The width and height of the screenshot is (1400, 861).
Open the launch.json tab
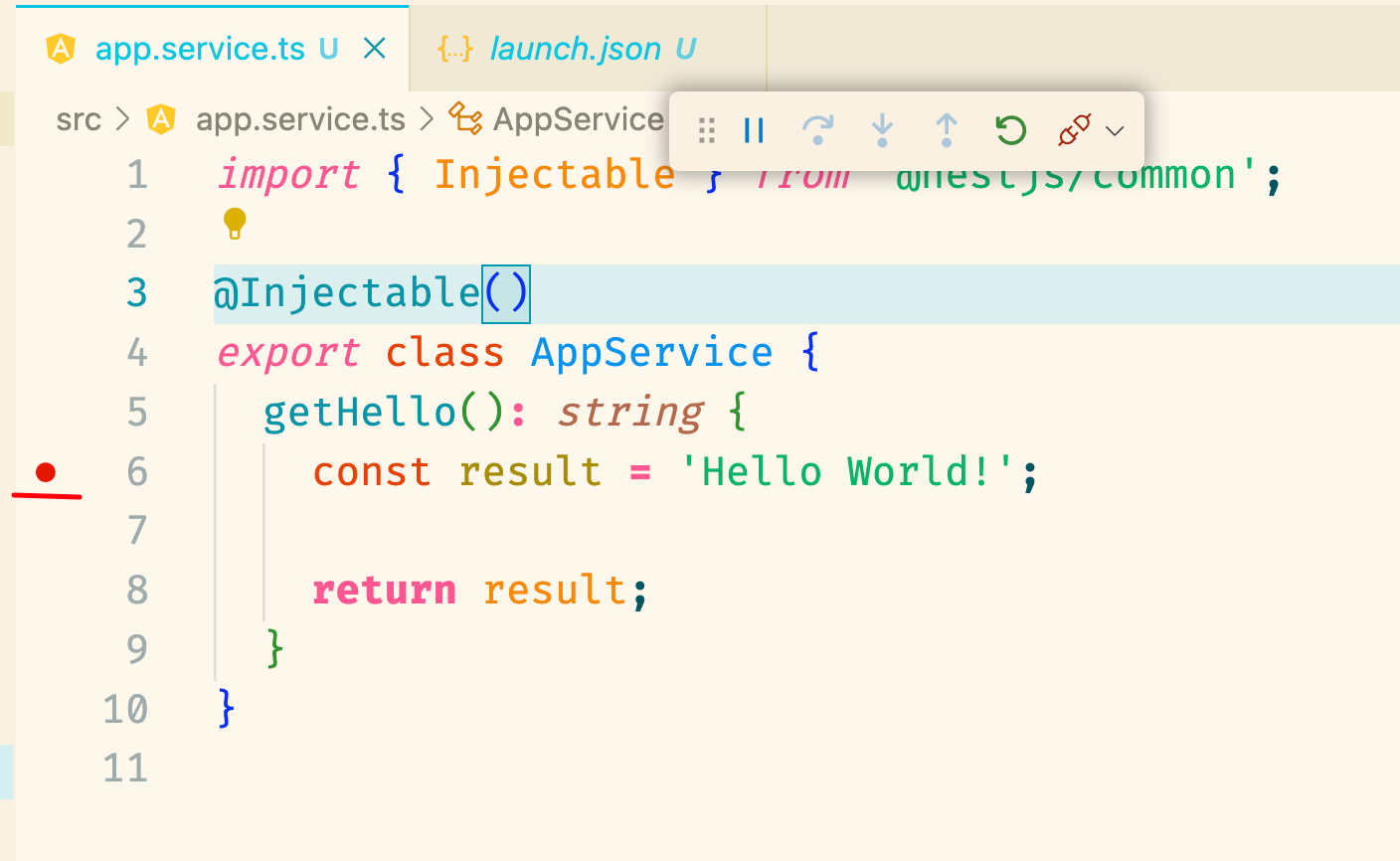(588, 49)
